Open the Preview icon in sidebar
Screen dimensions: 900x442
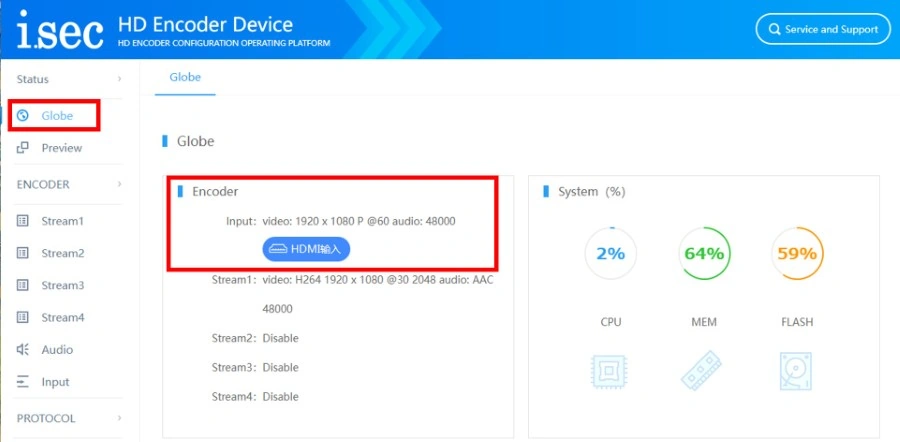click(23, 148)
